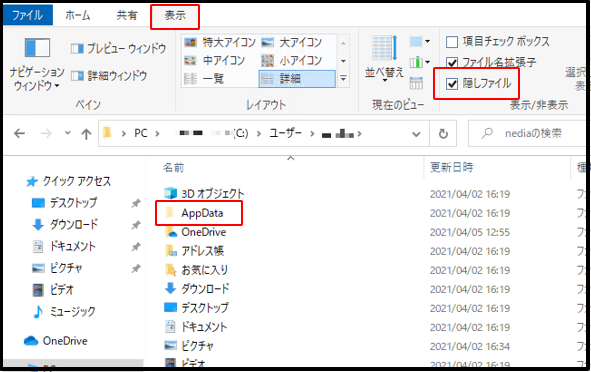Click PC in the address path
This screenshot has width=591, height=372.
[x=141, y=133]
